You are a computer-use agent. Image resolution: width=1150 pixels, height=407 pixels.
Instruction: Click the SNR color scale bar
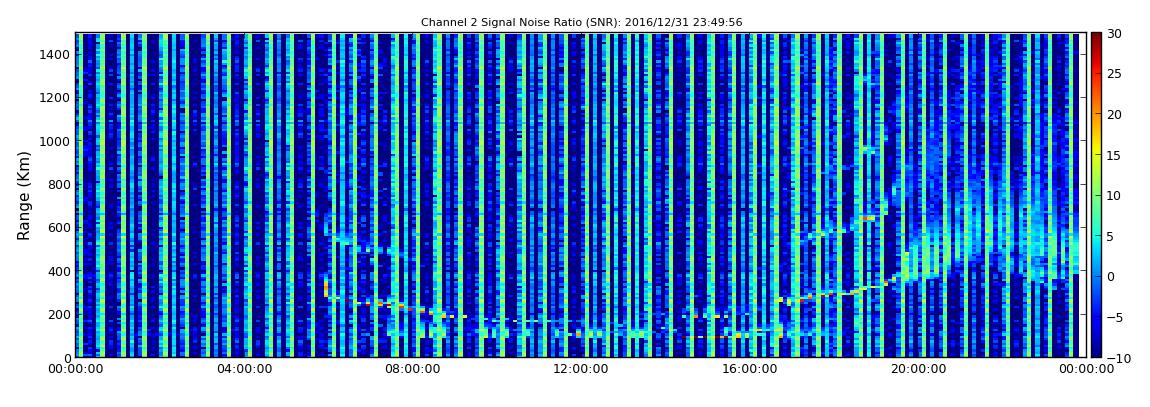(1096, 195)
